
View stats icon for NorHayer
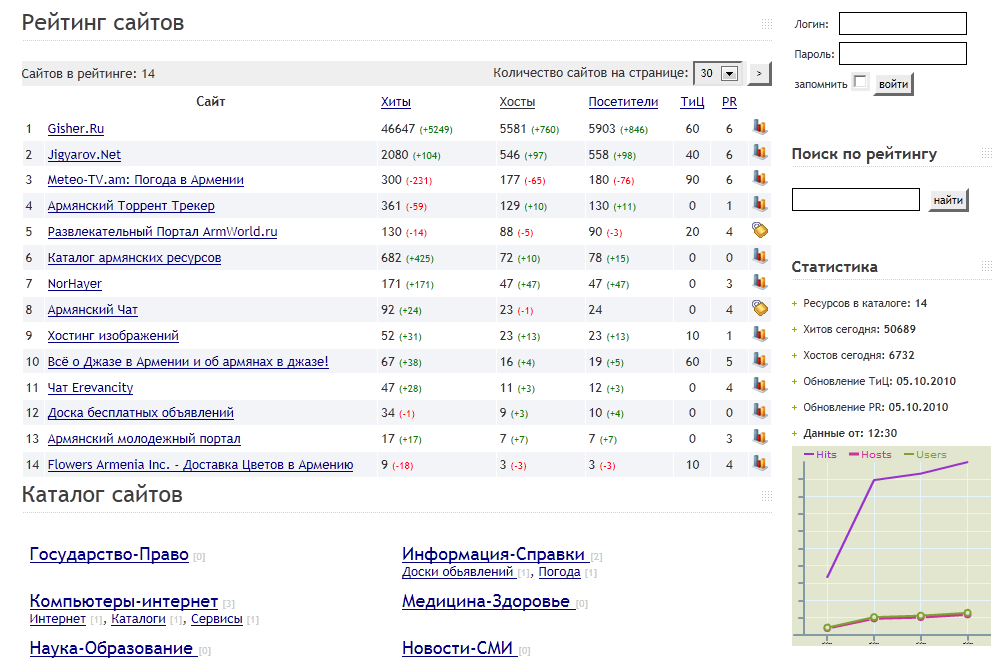[x=760, y=283]
